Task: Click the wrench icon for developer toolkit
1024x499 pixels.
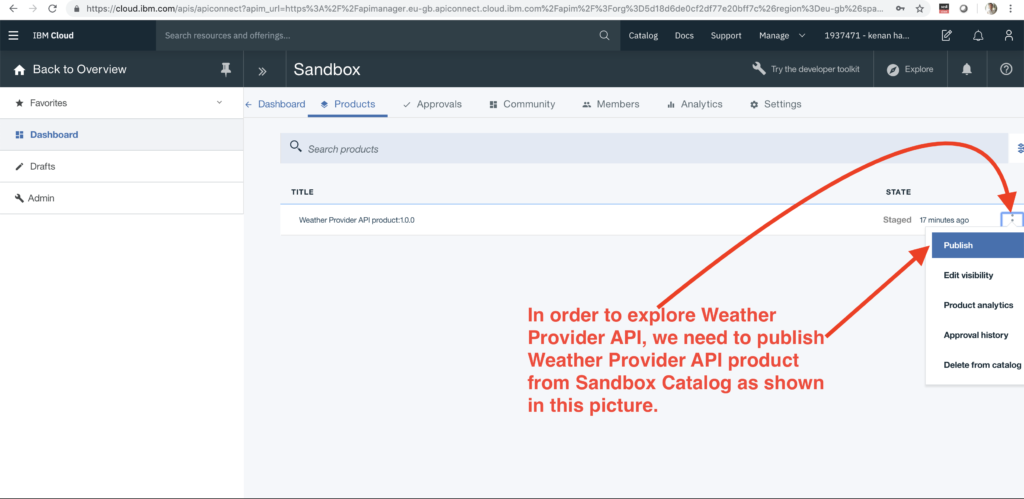Action: 759,69
